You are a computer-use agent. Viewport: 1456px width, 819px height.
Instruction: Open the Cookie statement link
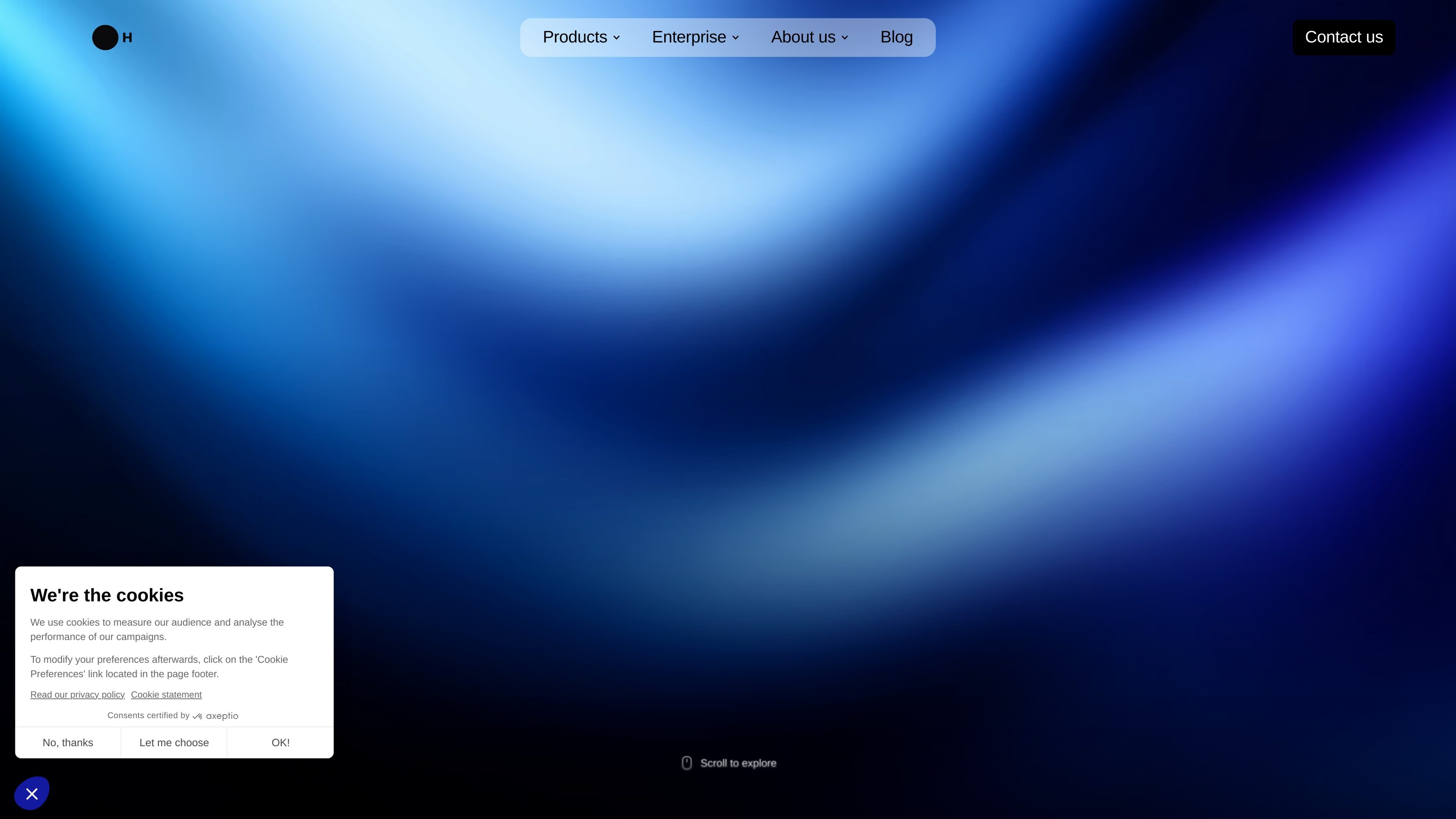click(166, 695)
